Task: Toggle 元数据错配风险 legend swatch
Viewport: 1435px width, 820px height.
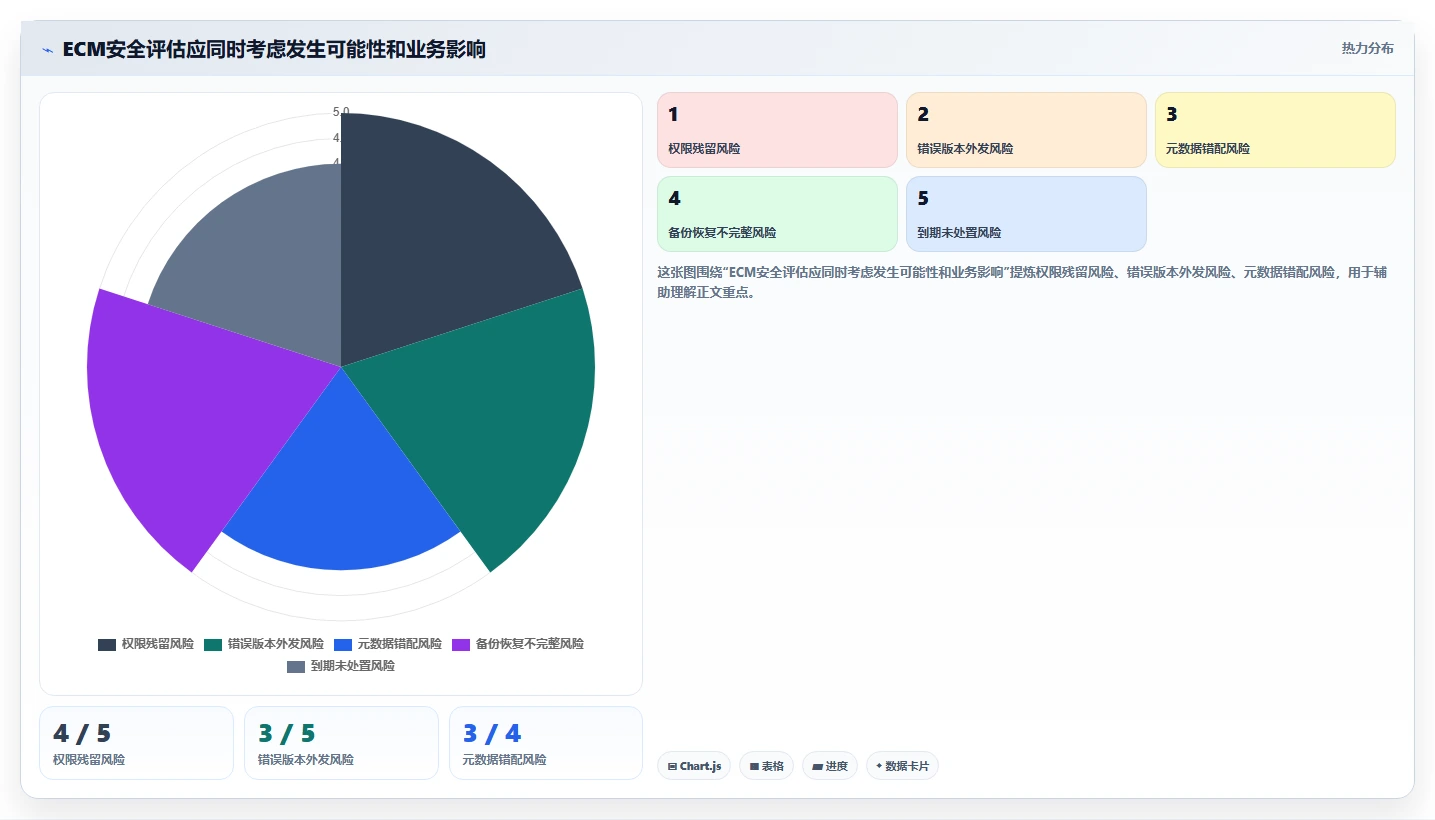Action: point(343,645)
